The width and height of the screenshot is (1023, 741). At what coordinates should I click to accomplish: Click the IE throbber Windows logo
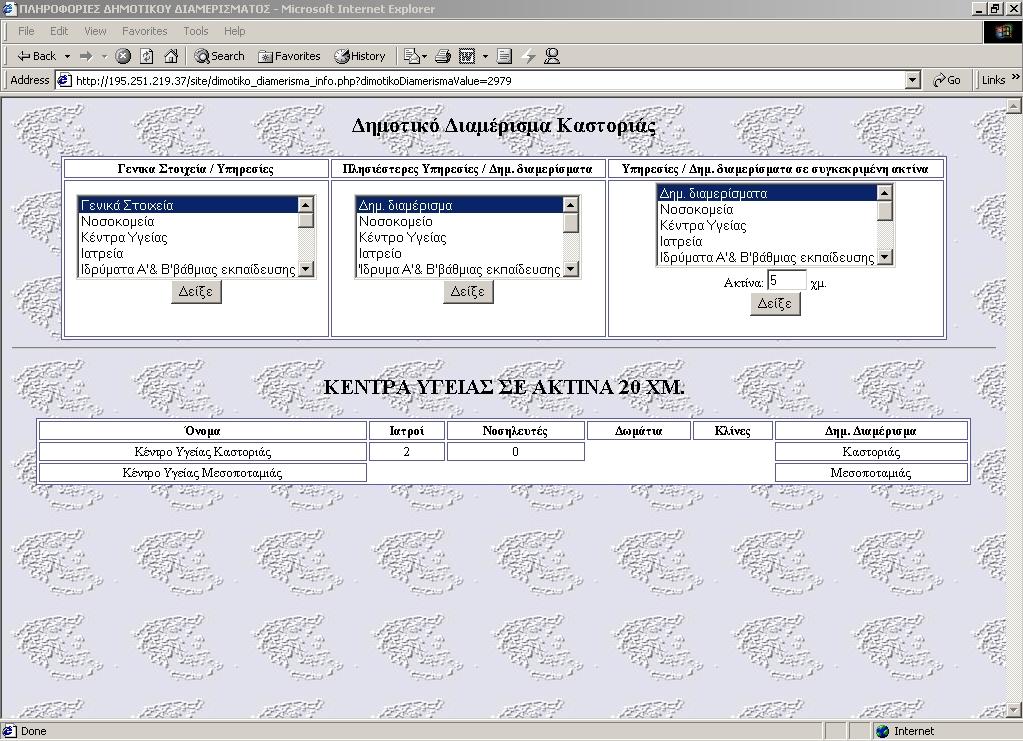click(1003, 31)
